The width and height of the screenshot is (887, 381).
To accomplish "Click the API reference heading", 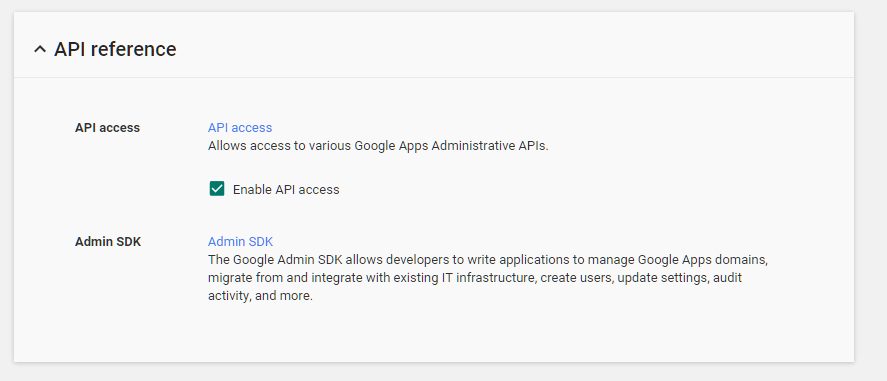I will pos(115,49).
